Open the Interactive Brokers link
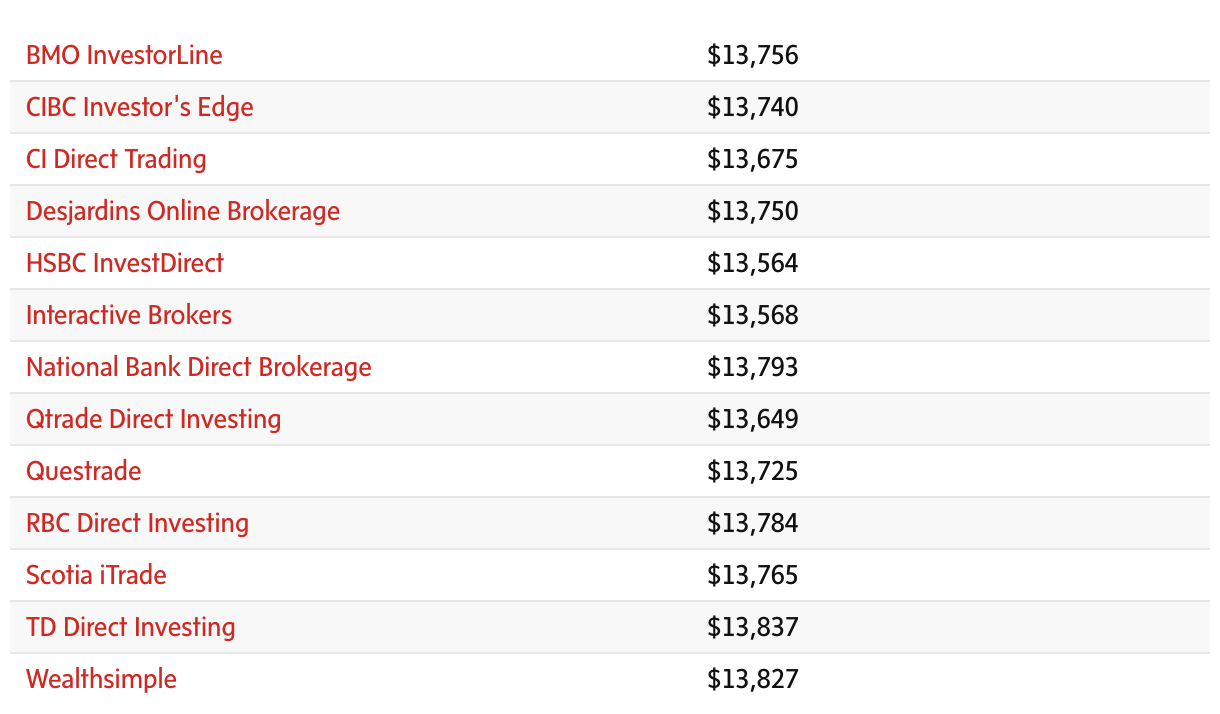Screen dimensions: 1220x714 click(129, 315)
